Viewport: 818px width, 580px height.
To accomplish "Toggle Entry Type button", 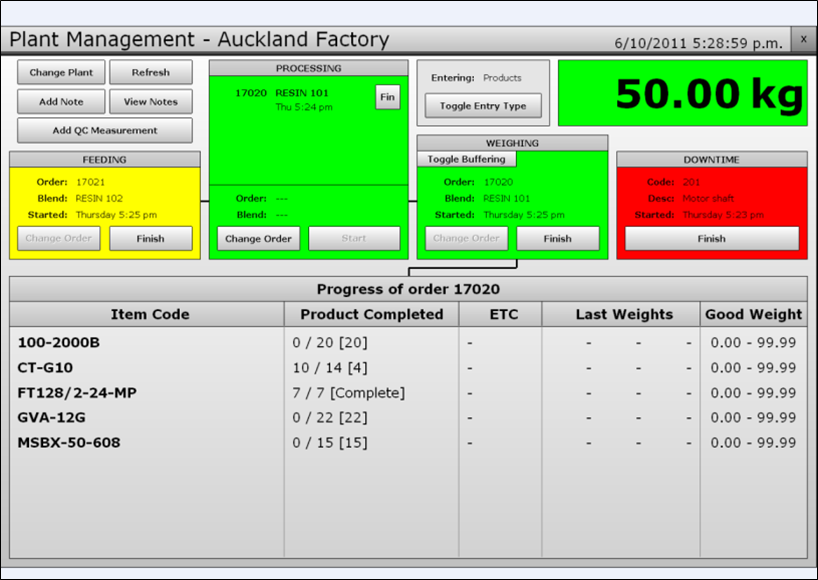I will coord(483,106).
